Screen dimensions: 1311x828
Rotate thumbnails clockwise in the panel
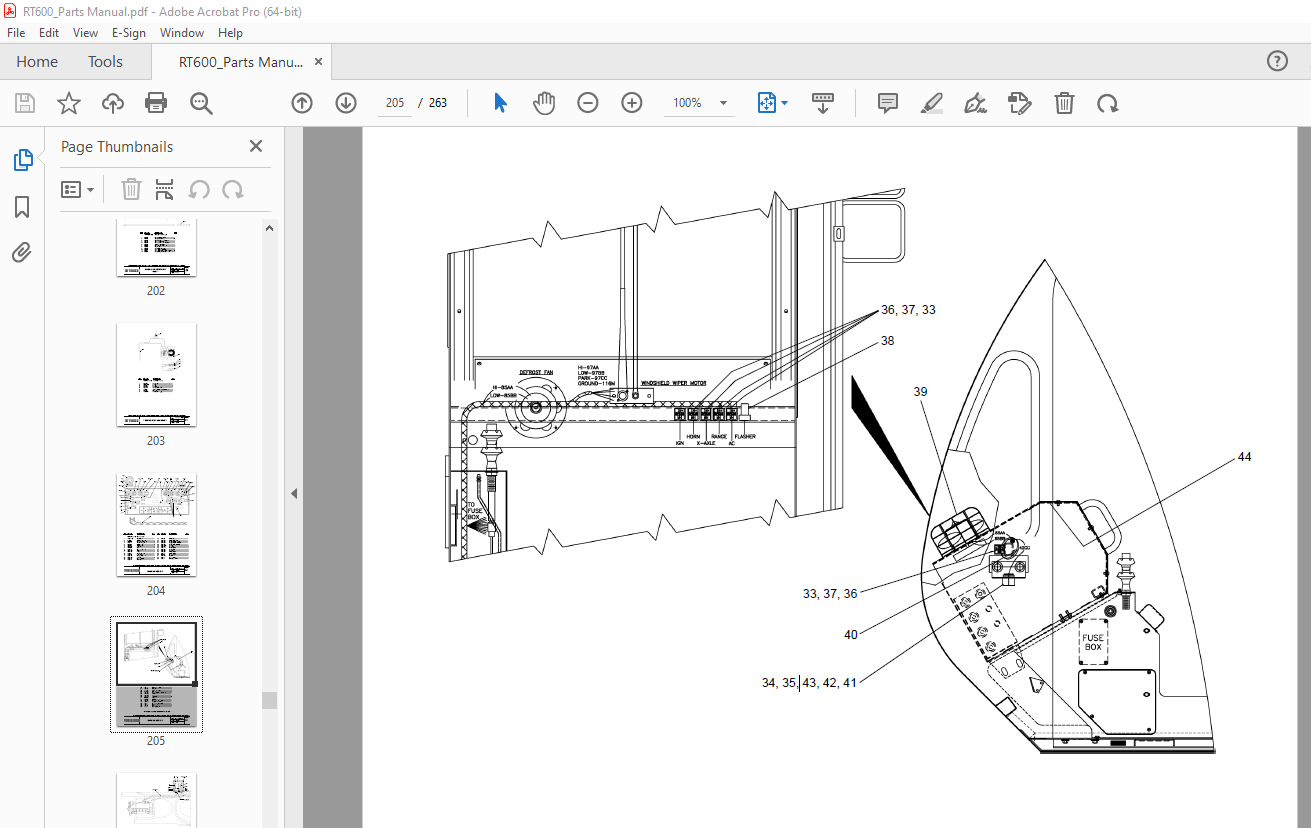[232, 189]
